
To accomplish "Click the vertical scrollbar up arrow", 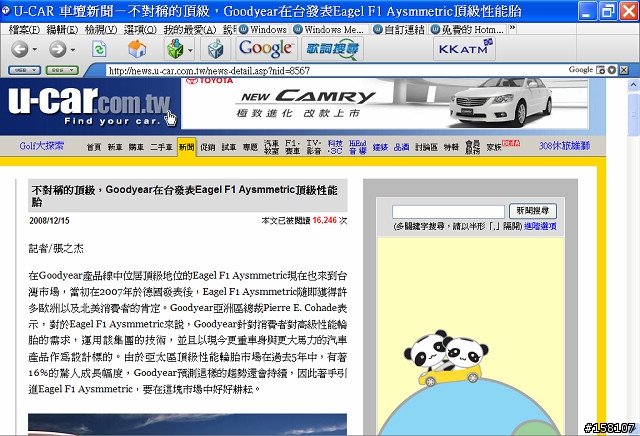I will pos(633,85).
